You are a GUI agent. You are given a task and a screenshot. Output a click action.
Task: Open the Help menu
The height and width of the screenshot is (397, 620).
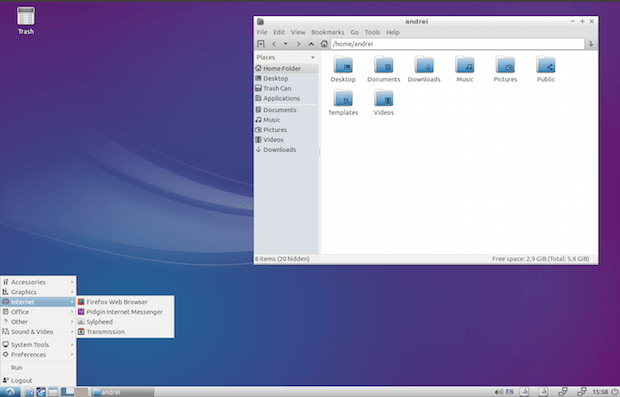click(393, 32)
